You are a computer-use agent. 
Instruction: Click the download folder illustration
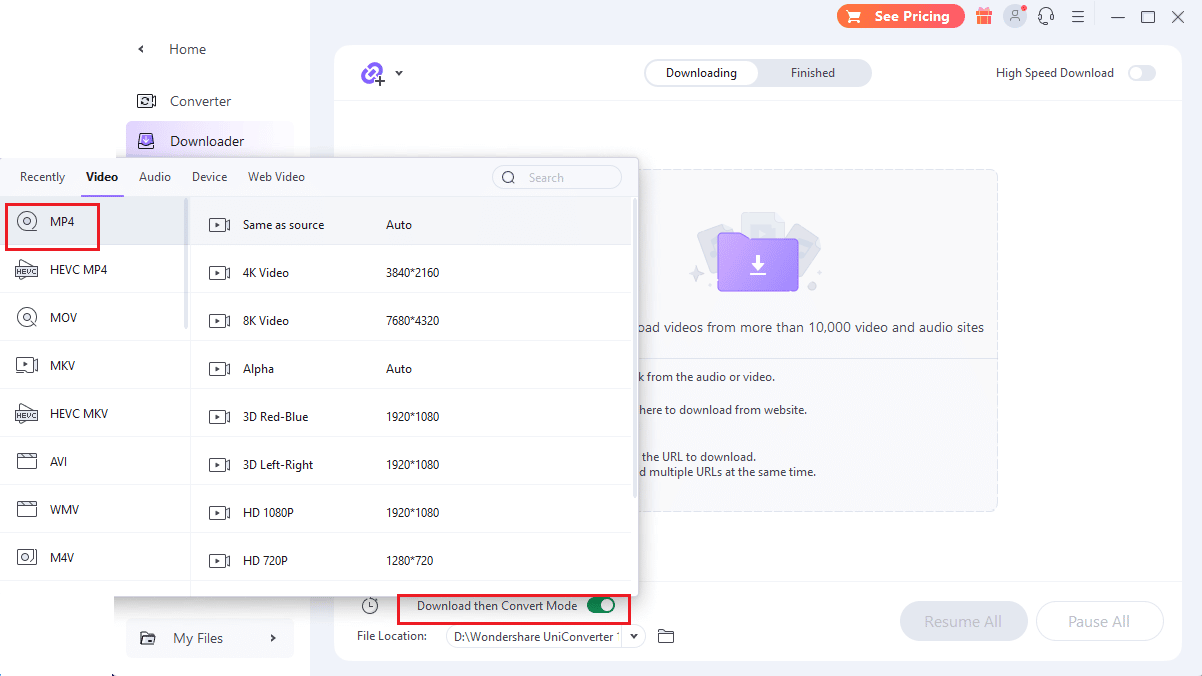[758, 254]
